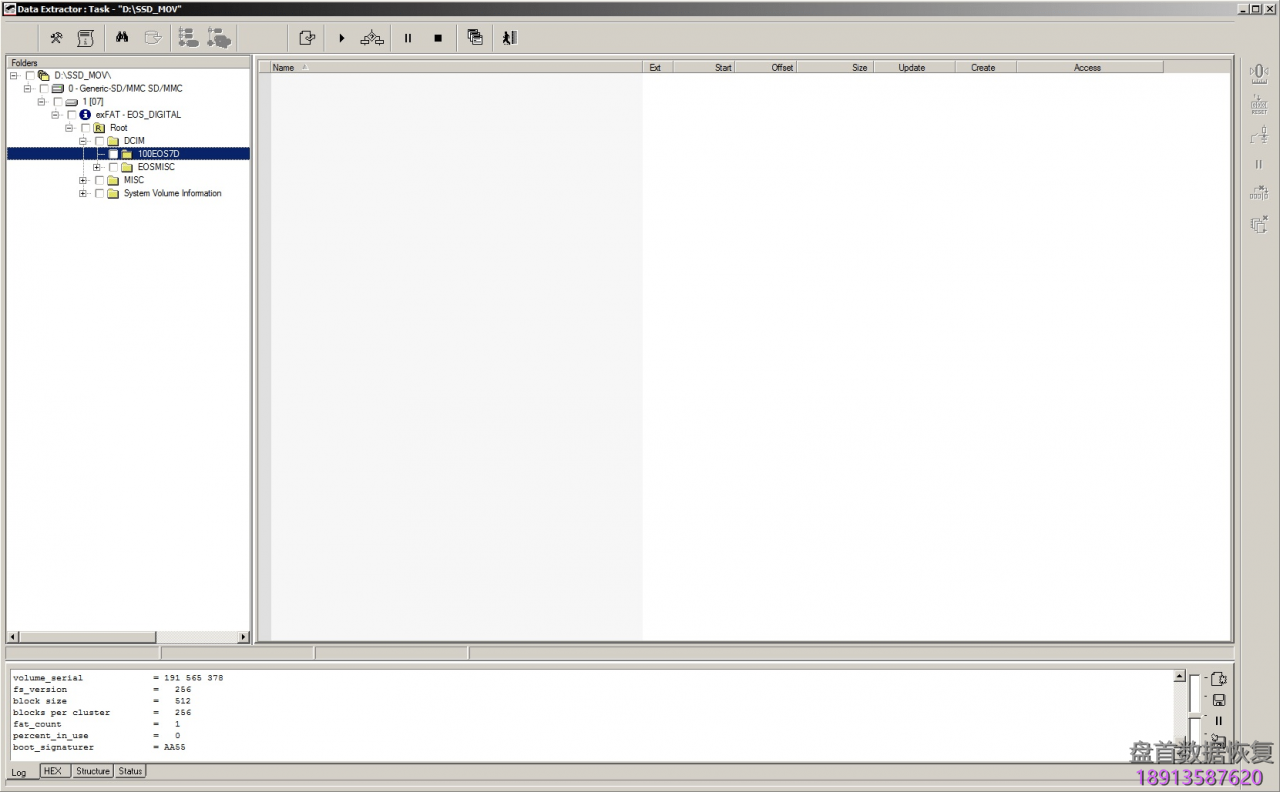Viewport: 1280px width, 792px height.
Task: Click the folder tree horizontal scrollbar
Action: pos(130,637)
